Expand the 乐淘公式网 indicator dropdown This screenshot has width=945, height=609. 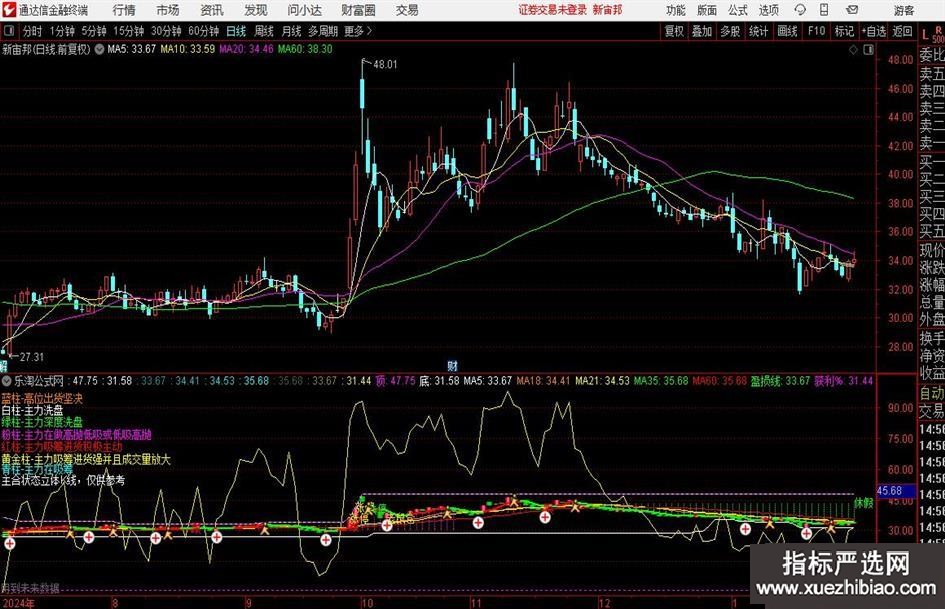coord(7,381)
